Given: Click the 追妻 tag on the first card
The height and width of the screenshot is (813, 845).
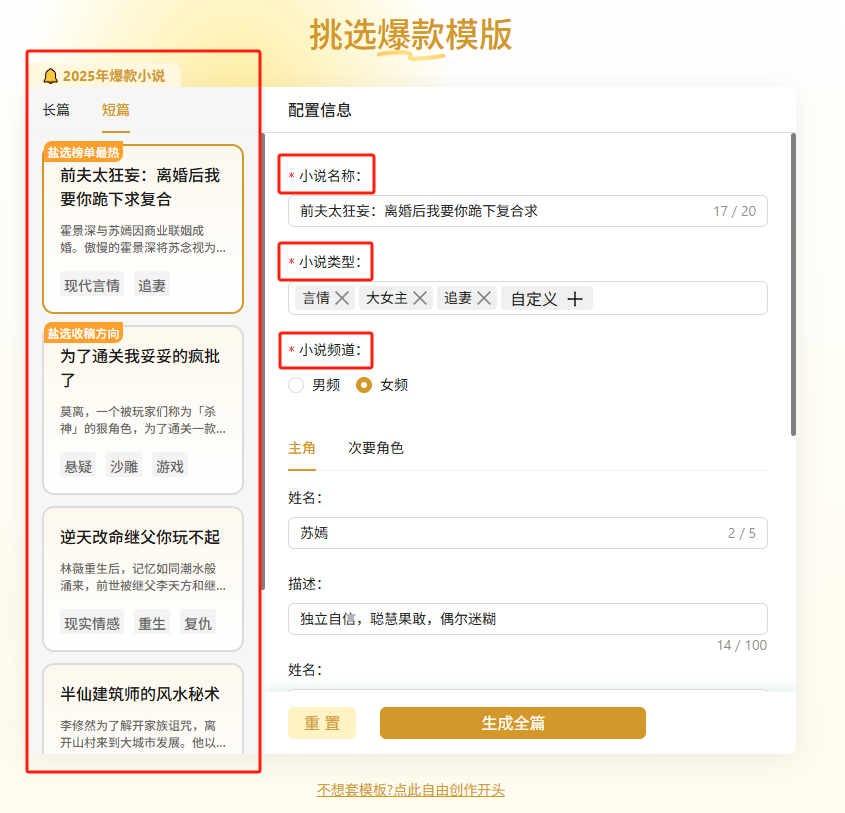Looking at the screenshot, I should tap(152, 285).
